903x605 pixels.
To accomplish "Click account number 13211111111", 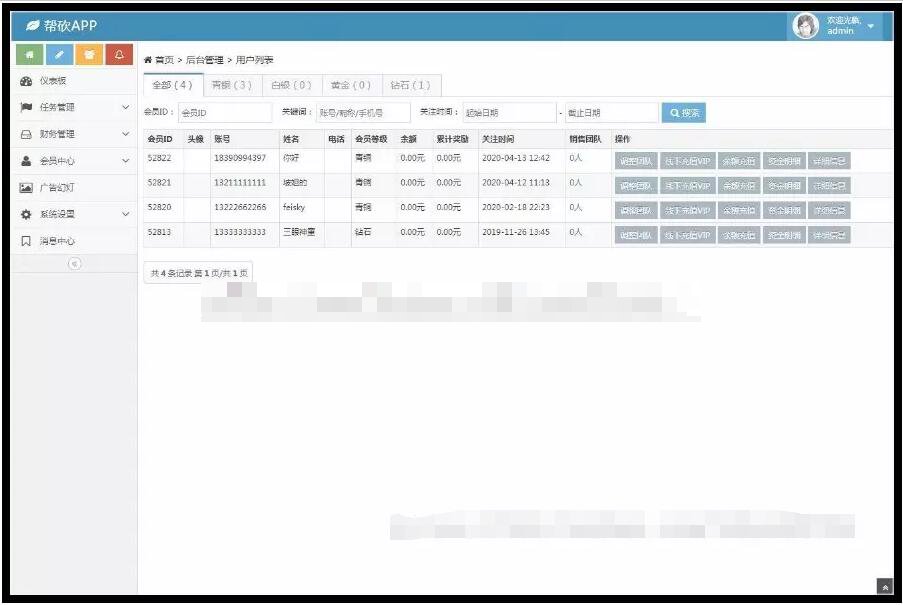I will coord(240,182).
